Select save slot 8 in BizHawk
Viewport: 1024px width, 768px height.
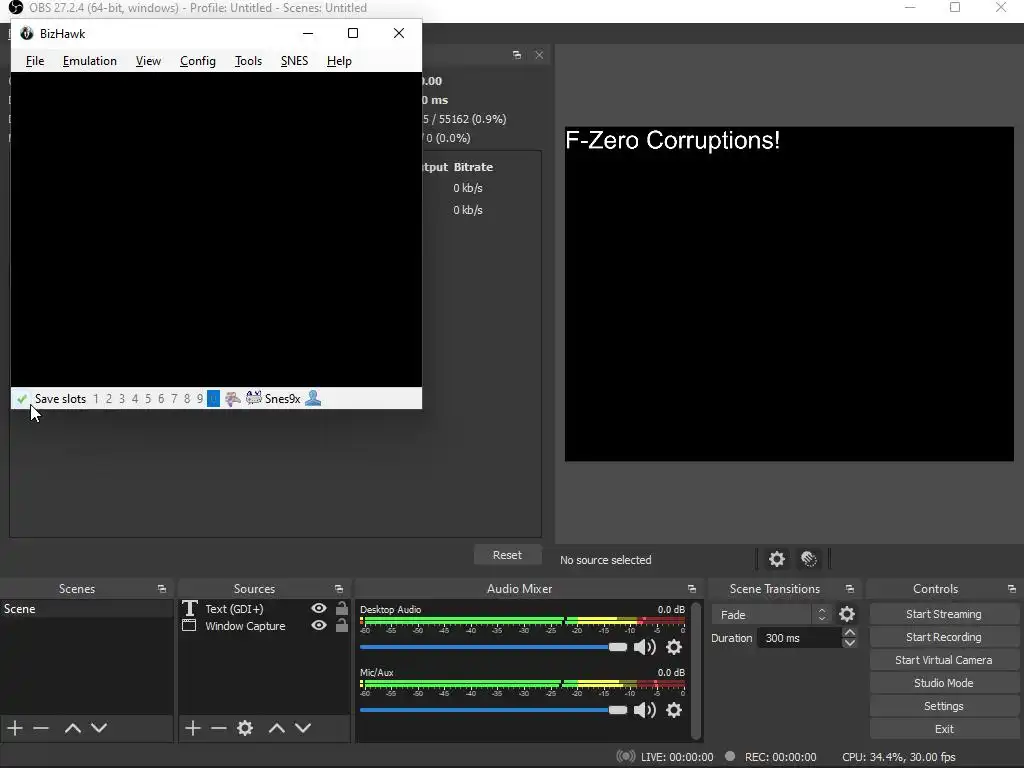point(187,399)
